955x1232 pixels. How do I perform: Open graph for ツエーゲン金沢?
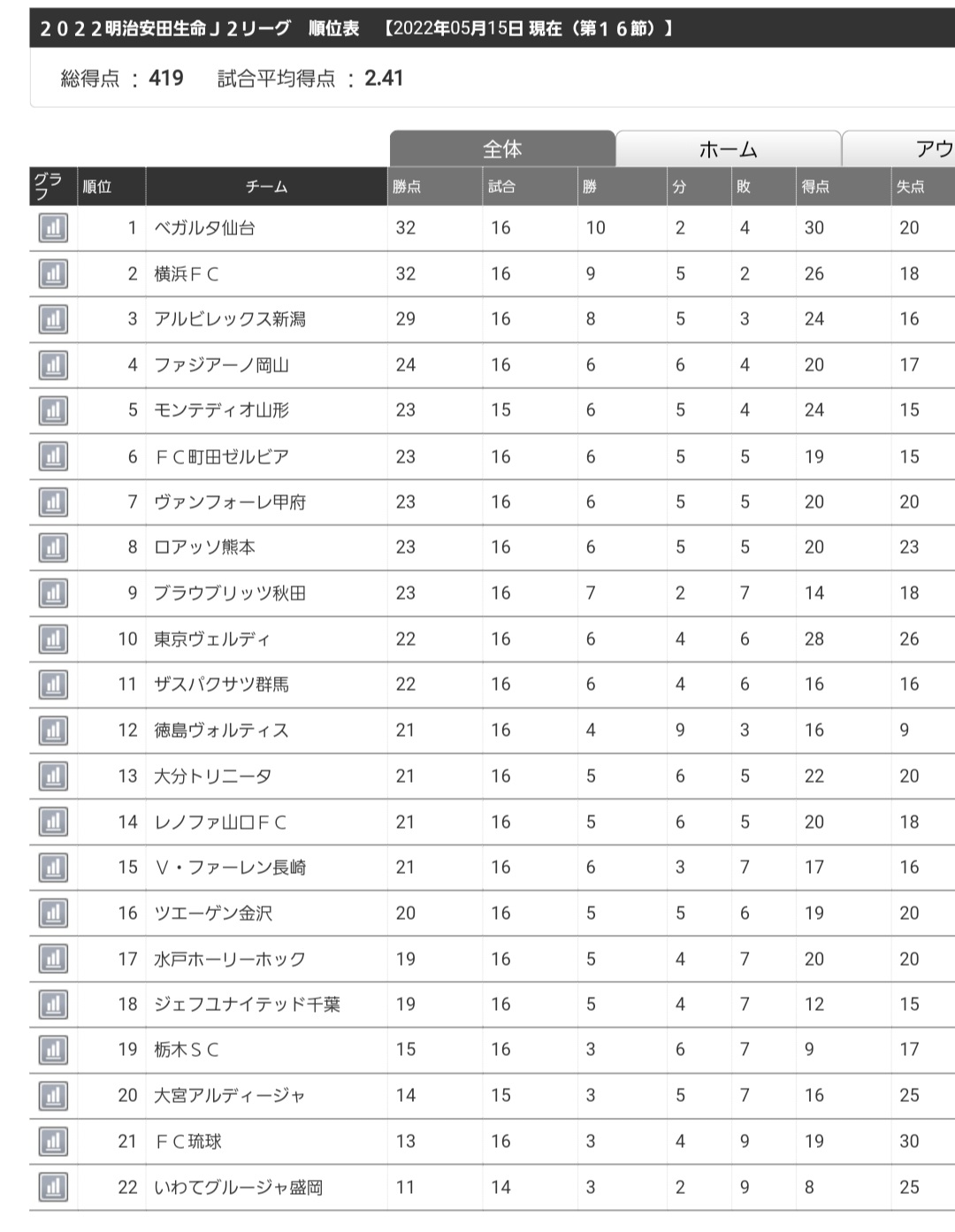[53, 914]
